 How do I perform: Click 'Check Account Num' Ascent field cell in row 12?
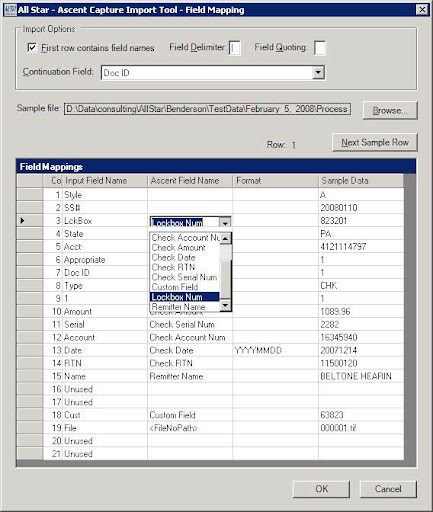[x=190, y=338]
